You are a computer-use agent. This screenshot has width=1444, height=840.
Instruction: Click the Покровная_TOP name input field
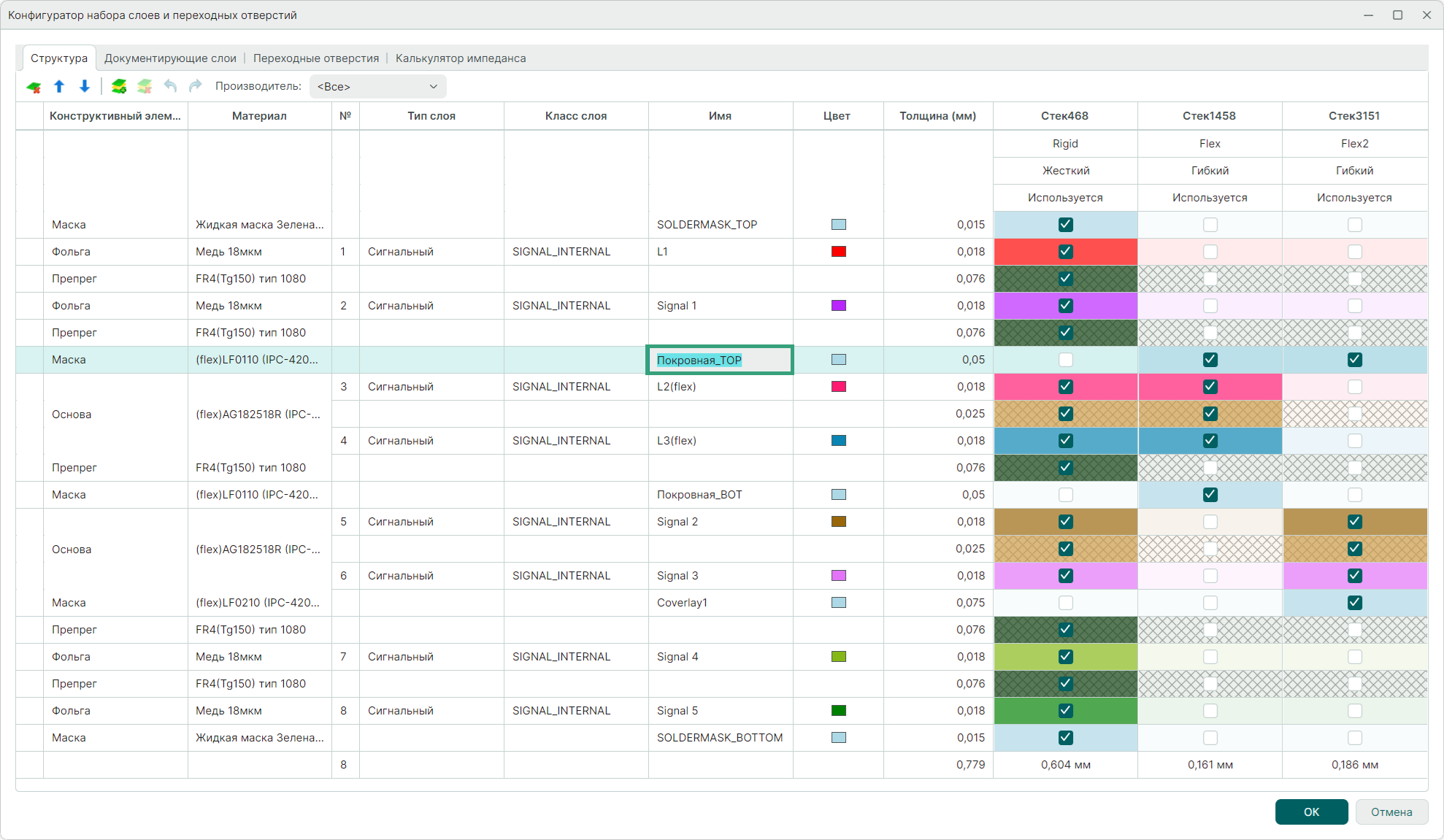719,360
